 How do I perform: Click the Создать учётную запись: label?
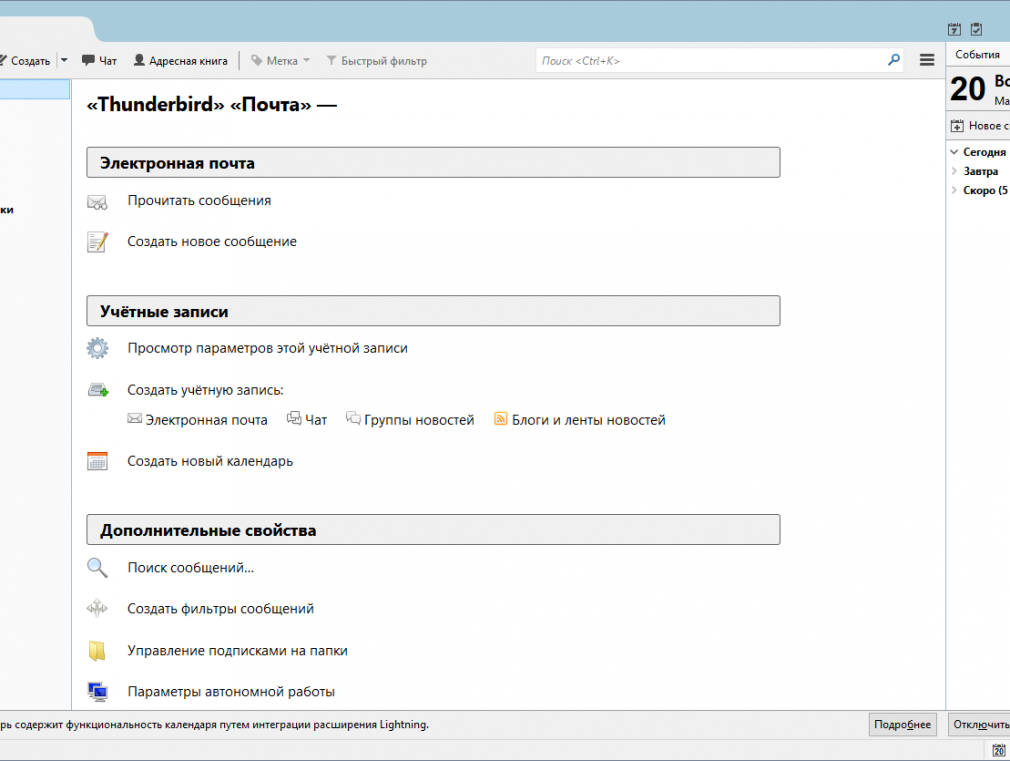205,390
